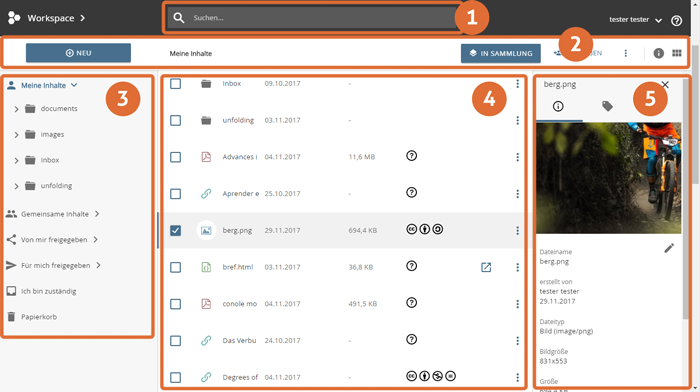Screen dimensions: 700x392
Task: Open external link icon for bref.html
Action: click(x=486, y=267)
